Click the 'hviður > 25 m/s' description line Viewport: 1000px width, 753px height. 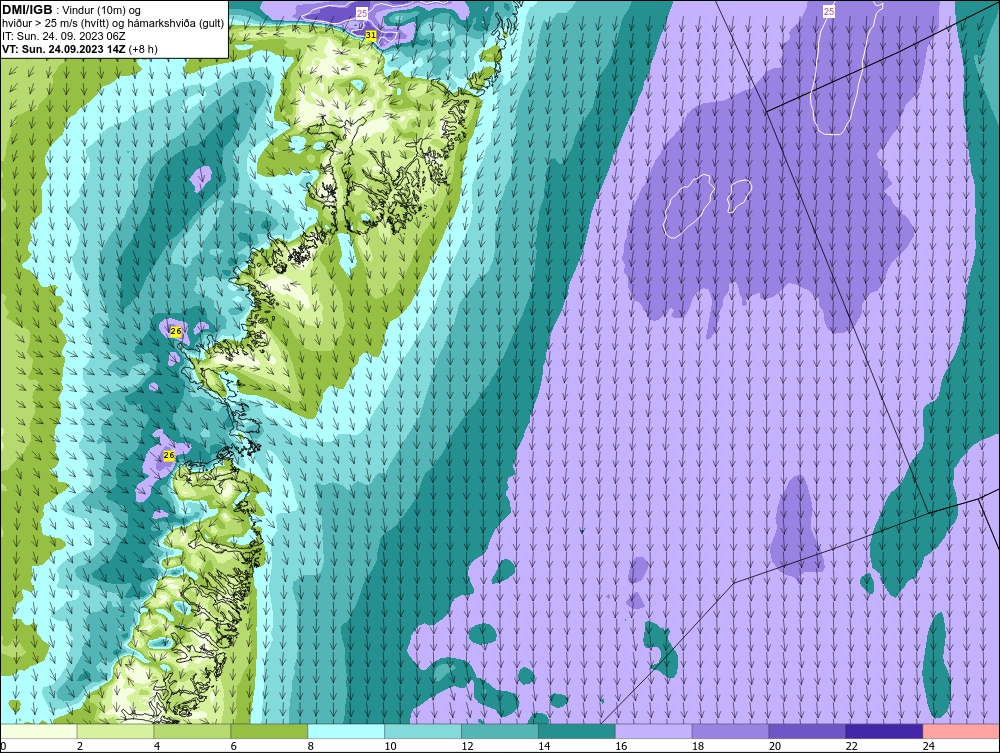(x=113, y=24)
